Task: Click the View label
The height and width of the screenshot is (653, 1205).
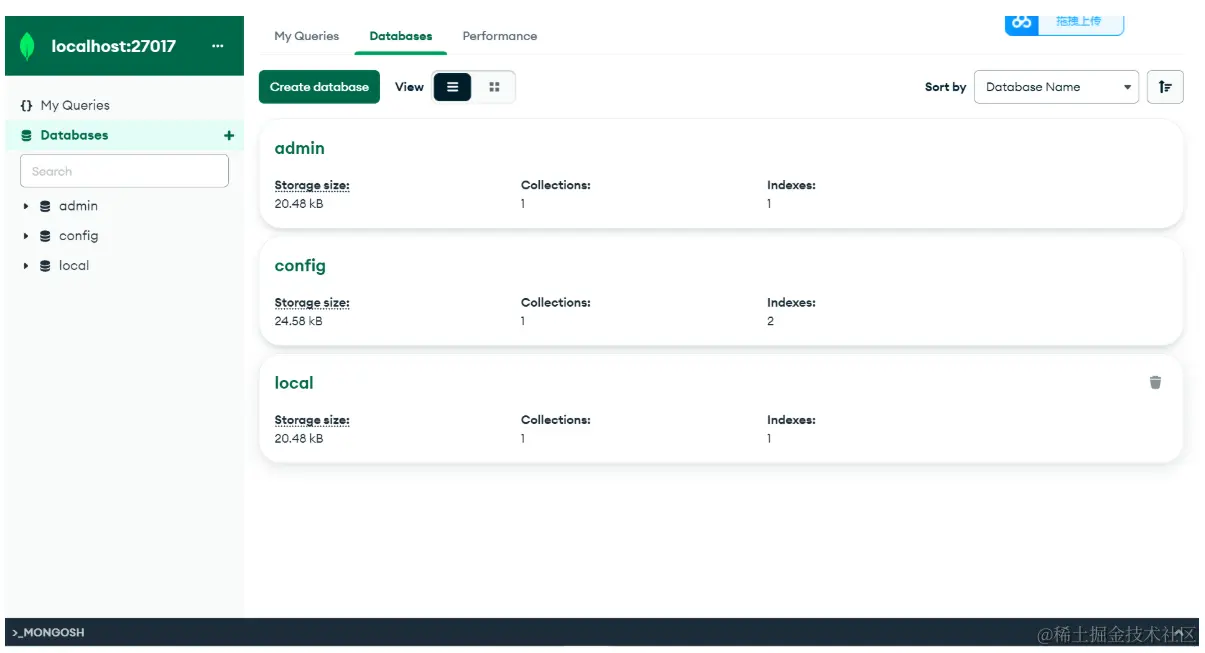Action: tap(409, 87)
